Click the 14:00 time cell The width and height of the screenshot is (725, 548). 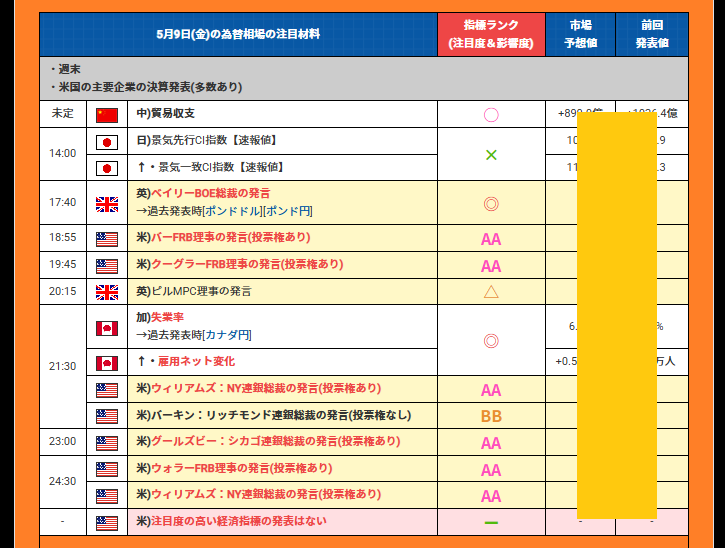63,154
